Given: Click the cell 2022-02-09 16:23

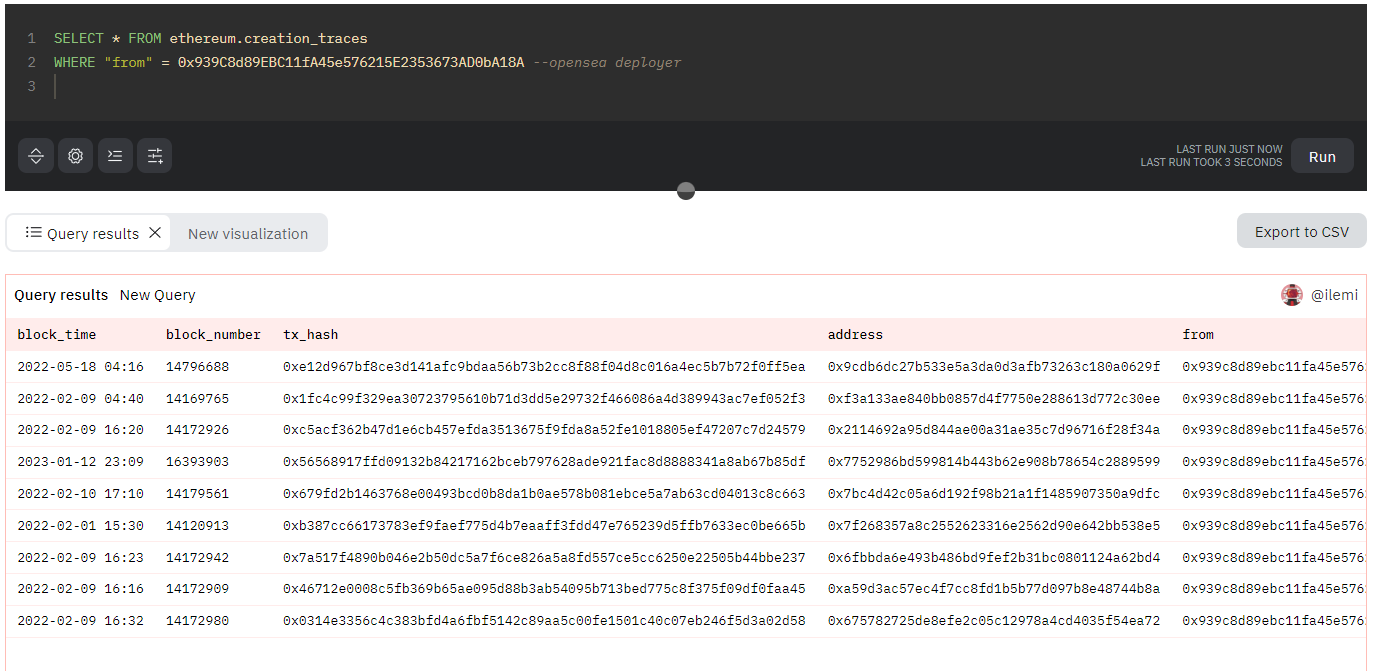Looking at the screenshot, I should (80, 558).
